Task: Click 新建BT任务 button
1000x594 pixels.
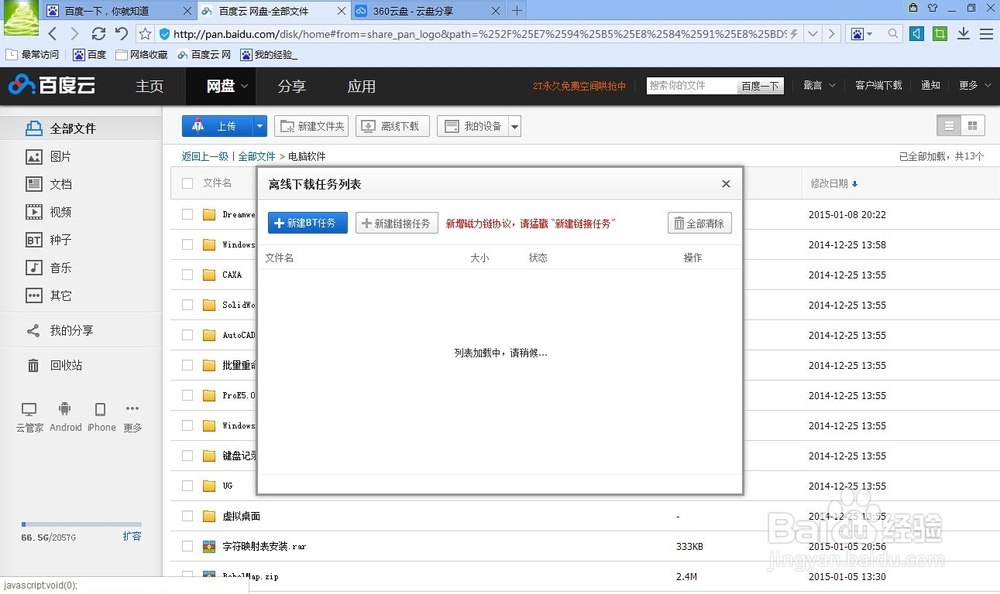Action: coord(307,223)
